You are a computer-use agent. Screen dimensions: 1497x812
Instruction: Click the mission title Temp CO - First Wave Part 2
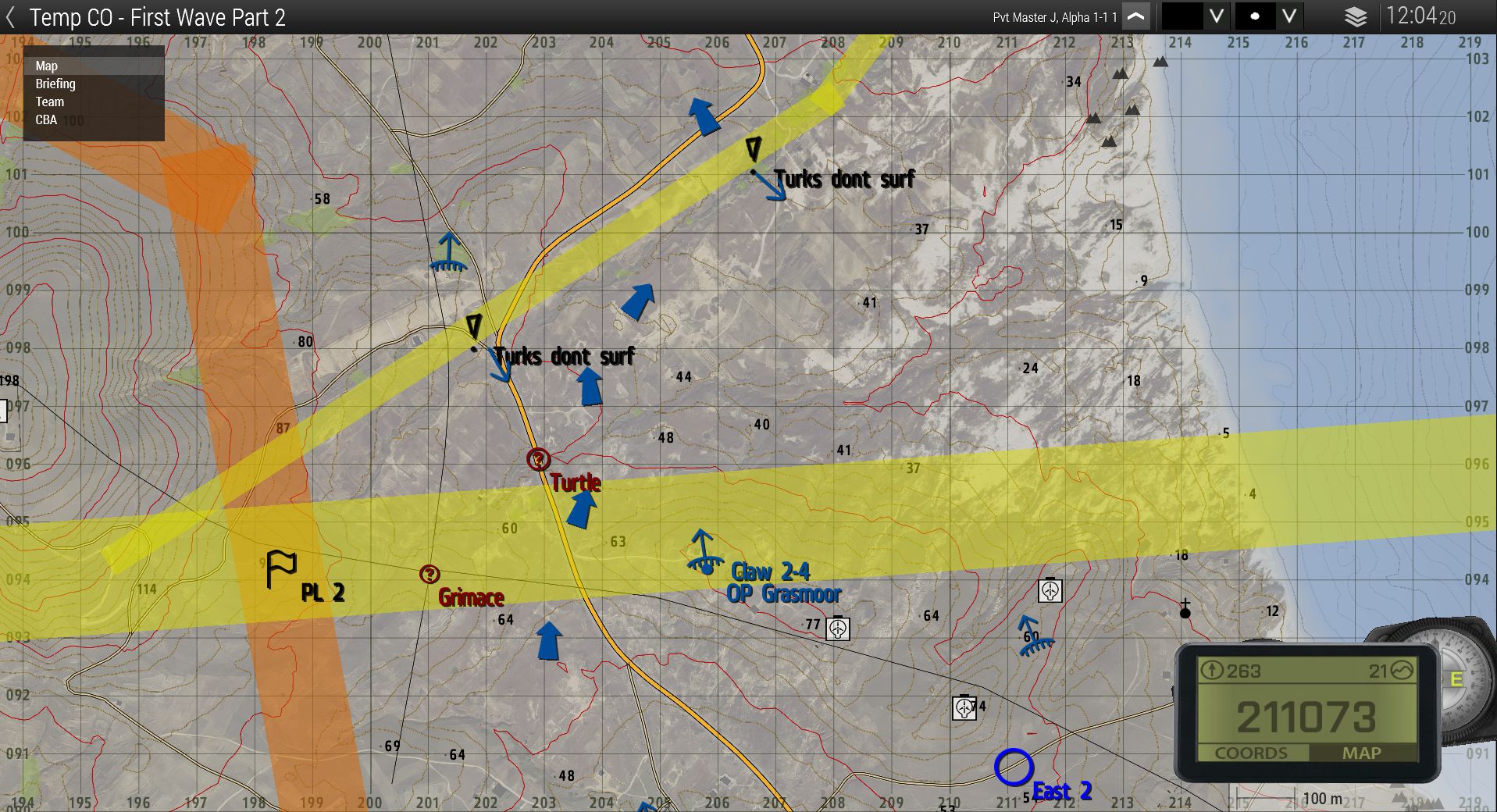click(157, 17)
